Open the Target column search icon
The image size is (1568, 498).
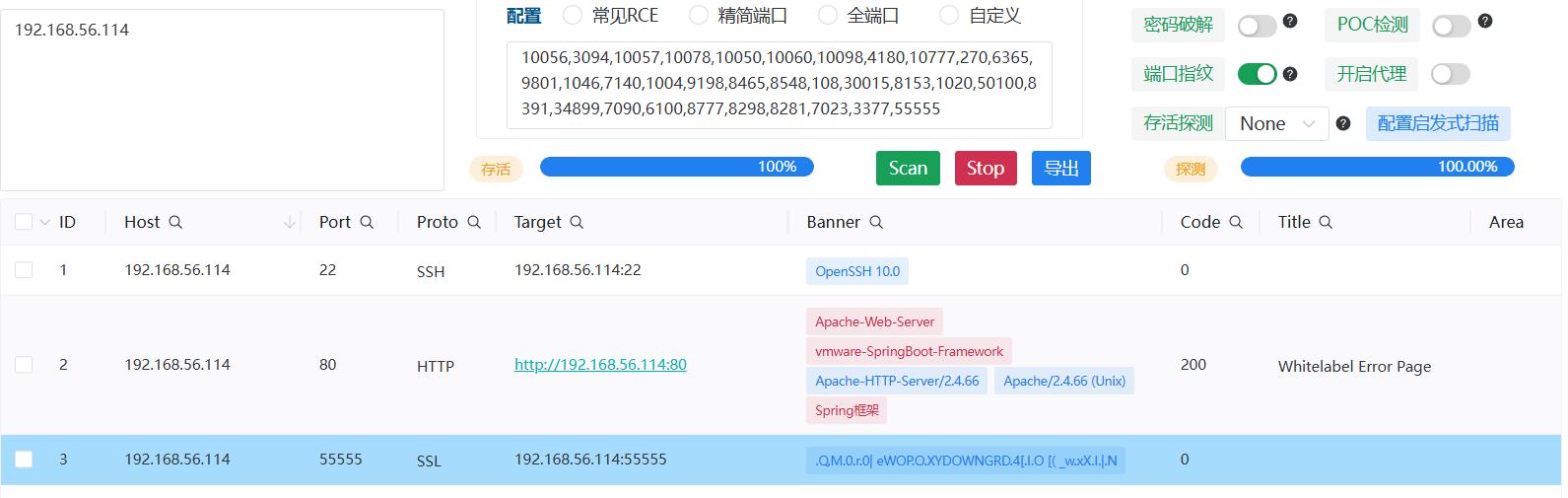click(577, 223)
